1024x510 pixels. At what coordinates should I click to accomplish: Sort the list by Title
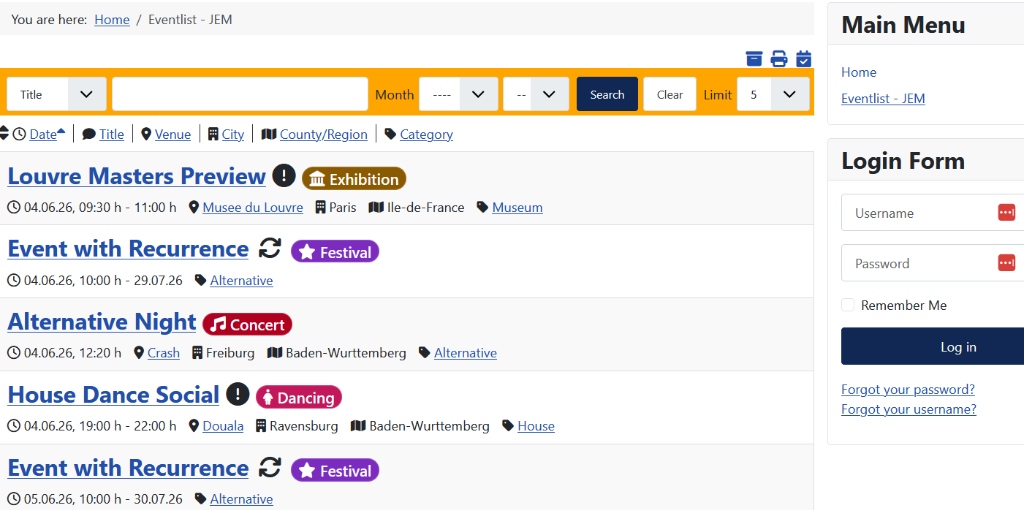pyautogui.click(x=112, y=134)
